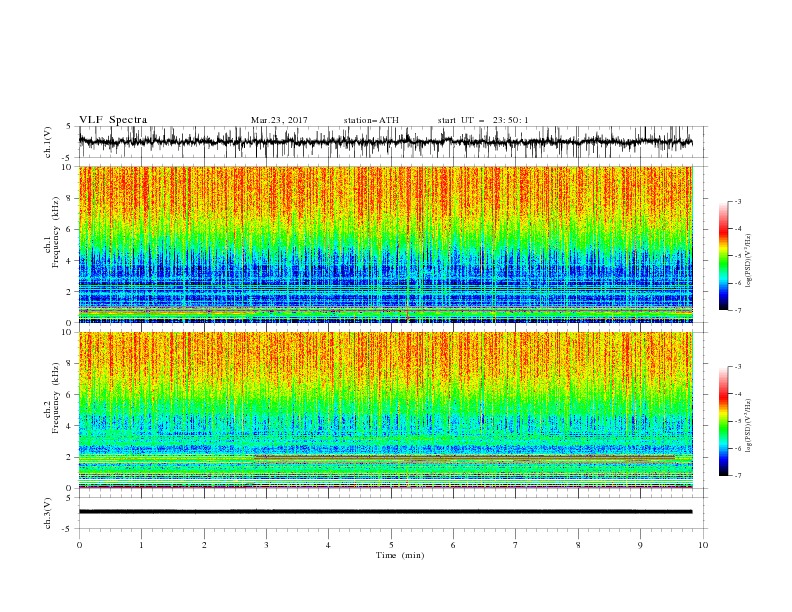The height and width of the screenshot is (612, 792).
Task: Click the time axis tick label "1"
Action: [x=141, y=545]
